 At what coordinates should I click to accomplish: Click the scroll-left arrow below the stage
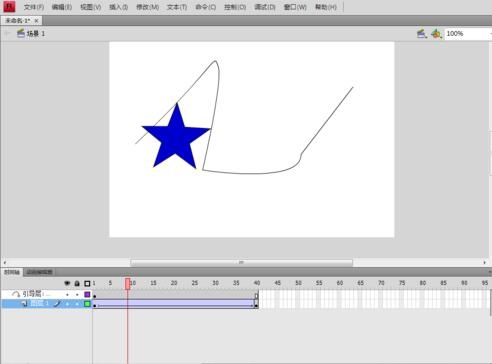(x=4, y=262)
